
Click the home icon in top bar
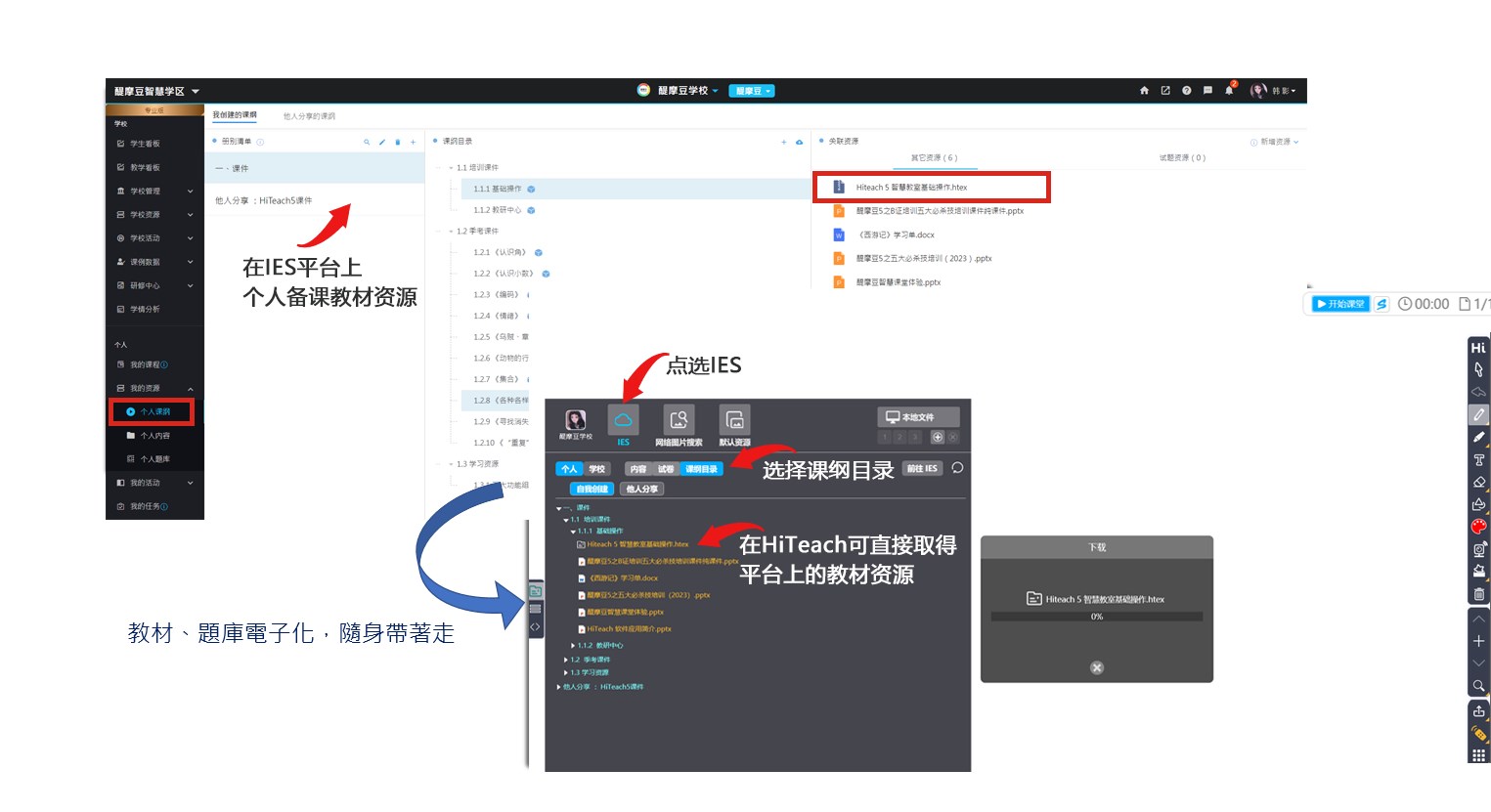coord(1144,91)
